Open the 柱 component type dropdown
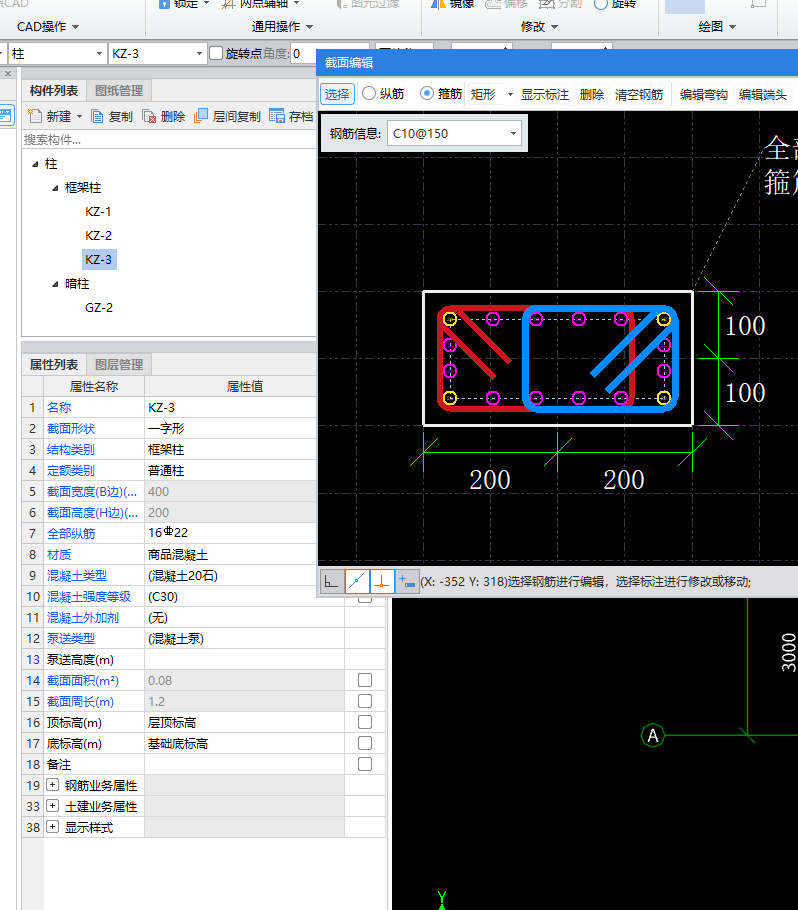 click(99, 54)
